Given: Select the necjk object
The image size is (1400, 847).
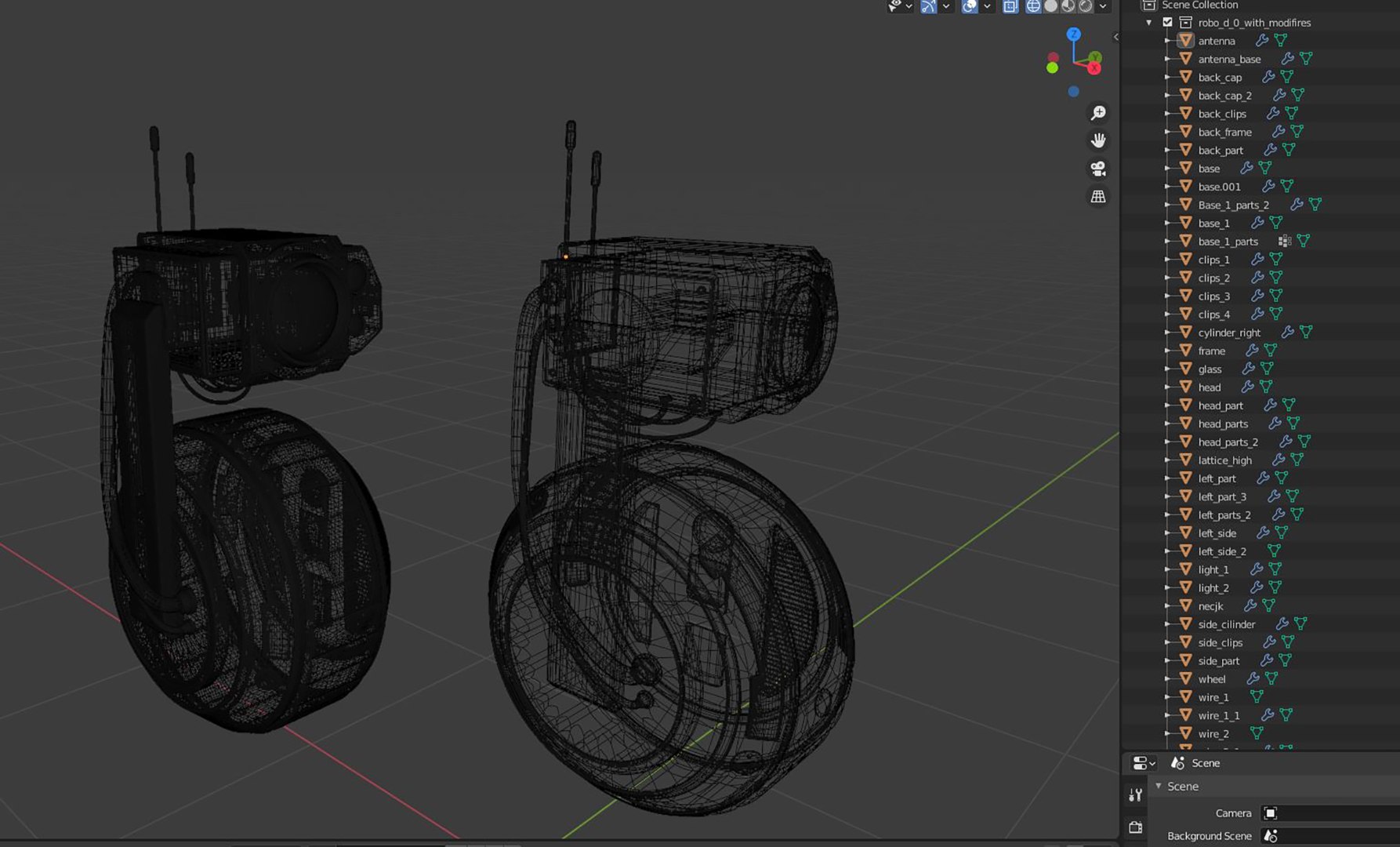Looking at the screenshot, I should tap(1210, 605).
